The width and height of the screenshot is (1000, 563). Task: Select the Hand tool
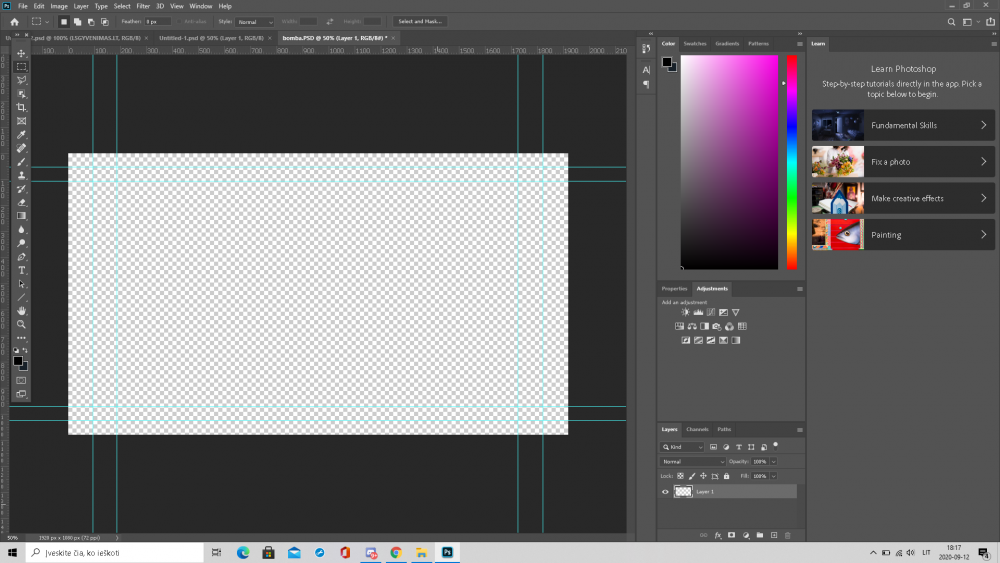22,311
